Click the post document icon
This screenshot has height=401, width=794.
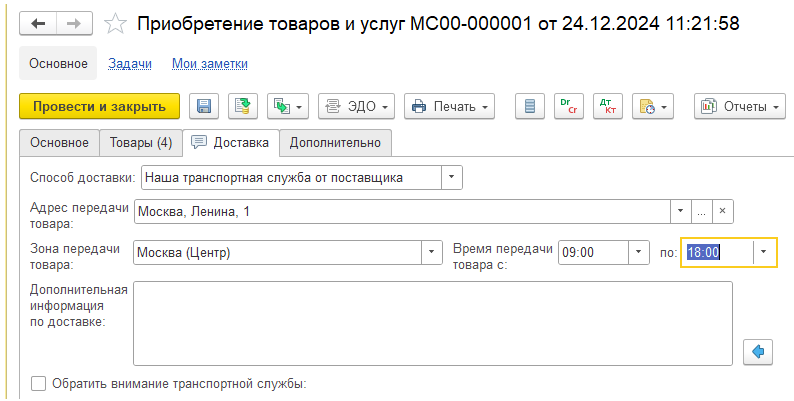pos(241,106)
